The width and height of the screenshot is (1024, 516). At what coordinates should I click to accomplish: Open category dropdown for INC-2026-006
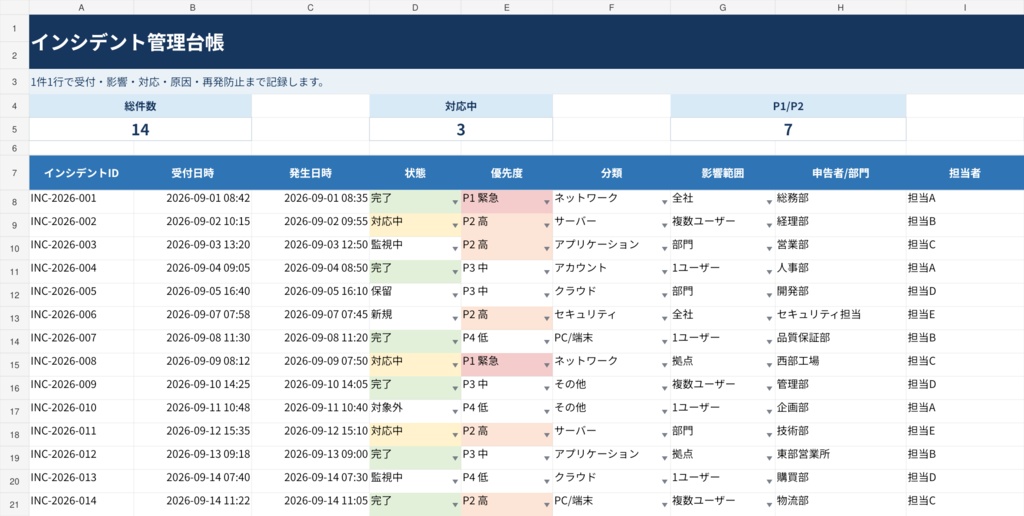(664, 319)
